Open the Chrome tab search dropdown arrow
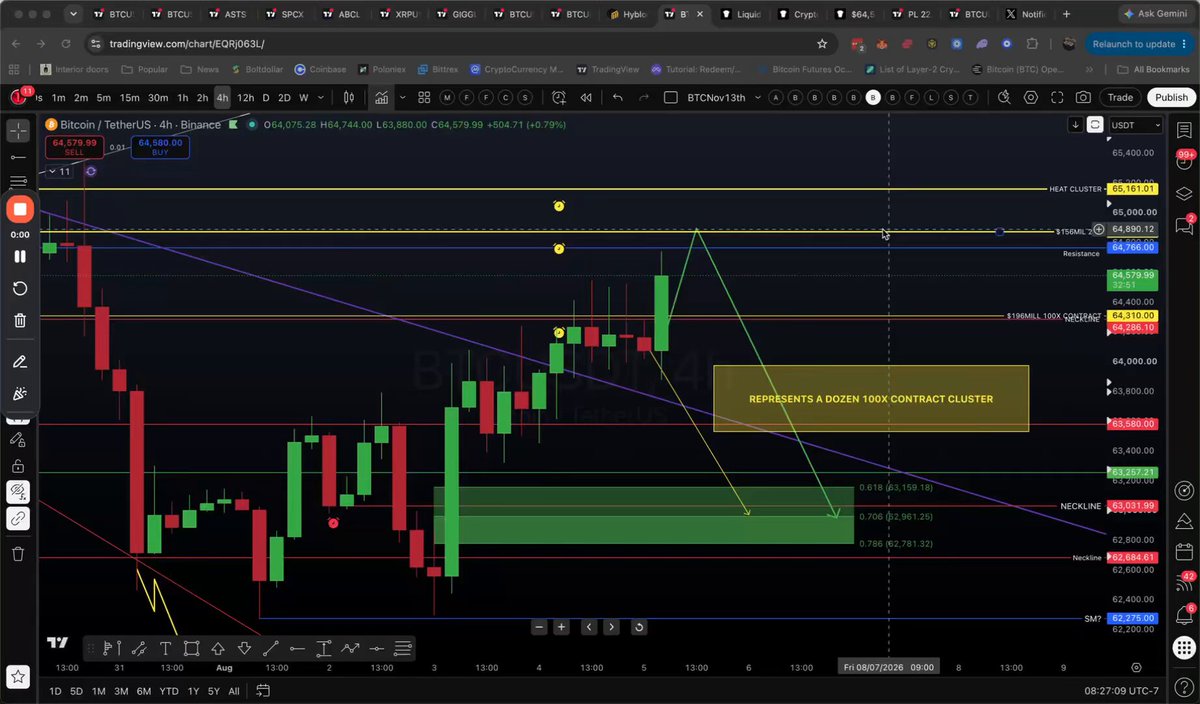 click(x=74, y=14)
